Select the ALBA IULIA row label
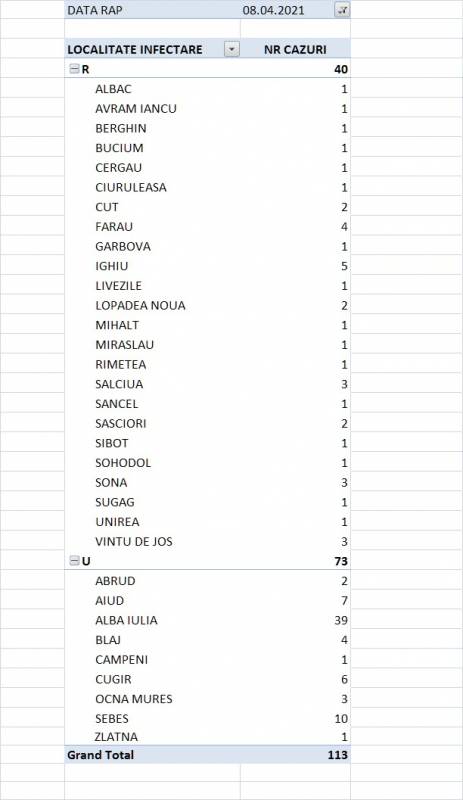The width and height of the screenshot is (463, 800). (x=126, y=620)
